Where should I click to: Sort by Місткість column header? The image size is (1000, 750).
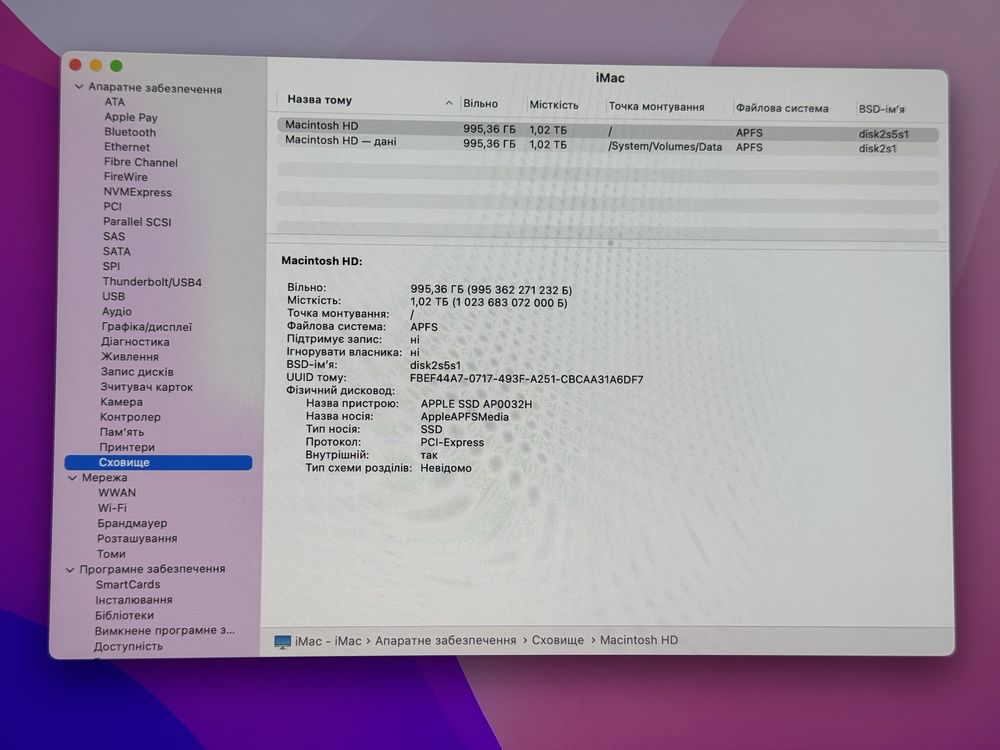tap(554, 105)
